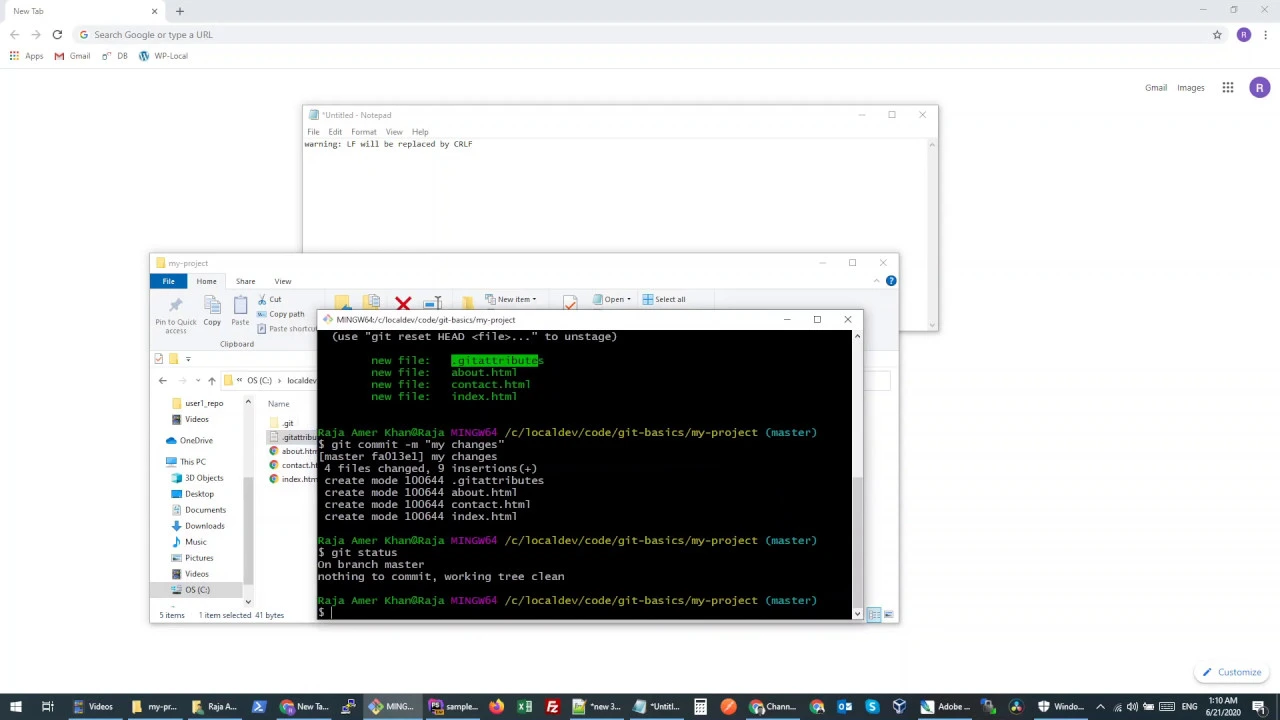The width and height of the screenshot is (1280, 720).
Task: Open the New item dropdown
Action: tap(511, 299)
